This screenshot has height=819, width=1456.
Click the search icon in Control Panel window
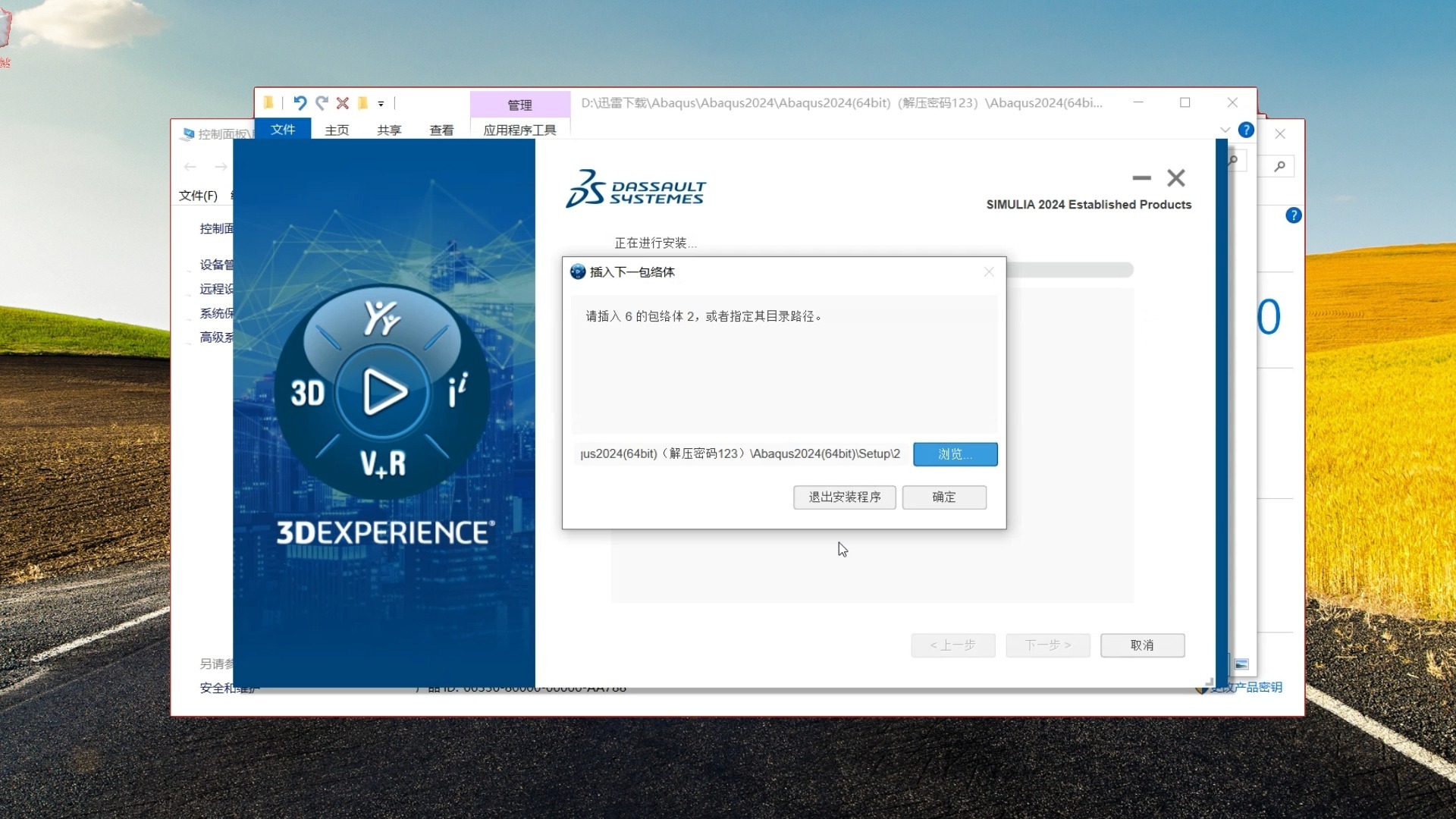point(1280,166)
